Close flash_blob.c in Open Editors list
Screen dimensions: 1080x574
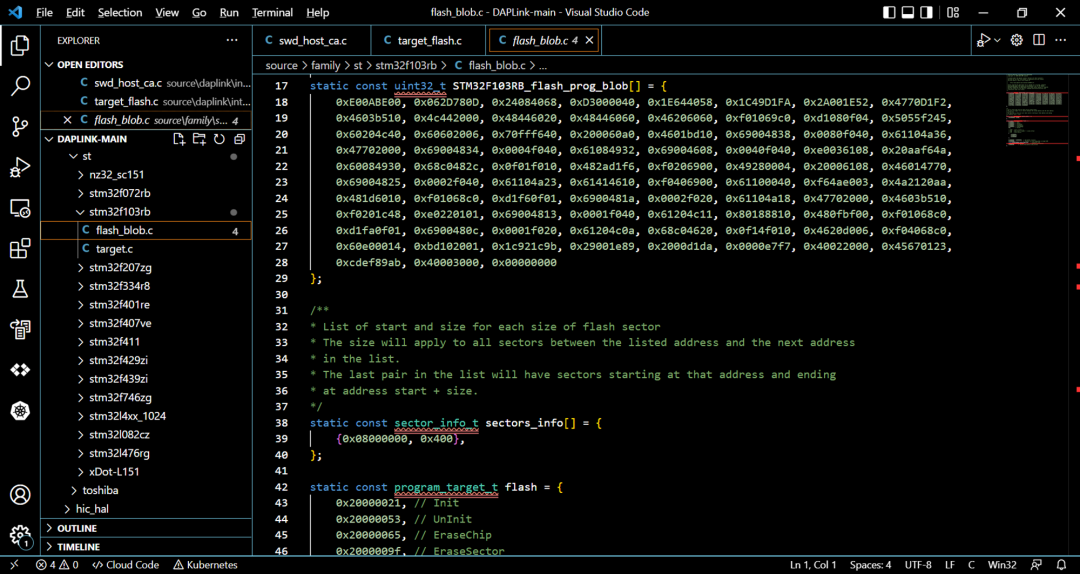tap(68, 120)
